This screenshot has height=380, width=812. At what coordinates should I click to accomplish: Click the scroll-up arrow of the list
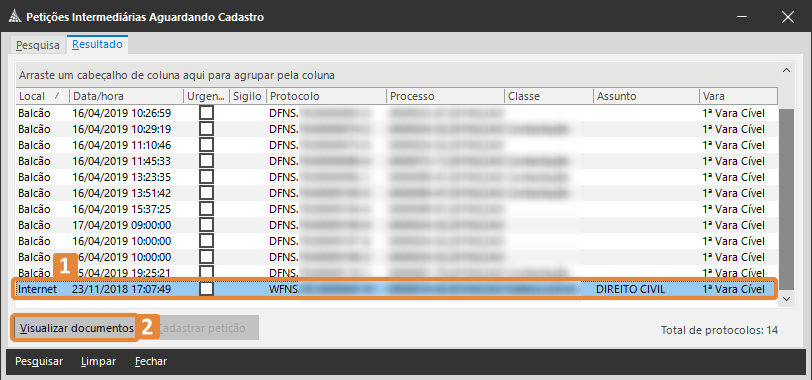coord(786,70)
